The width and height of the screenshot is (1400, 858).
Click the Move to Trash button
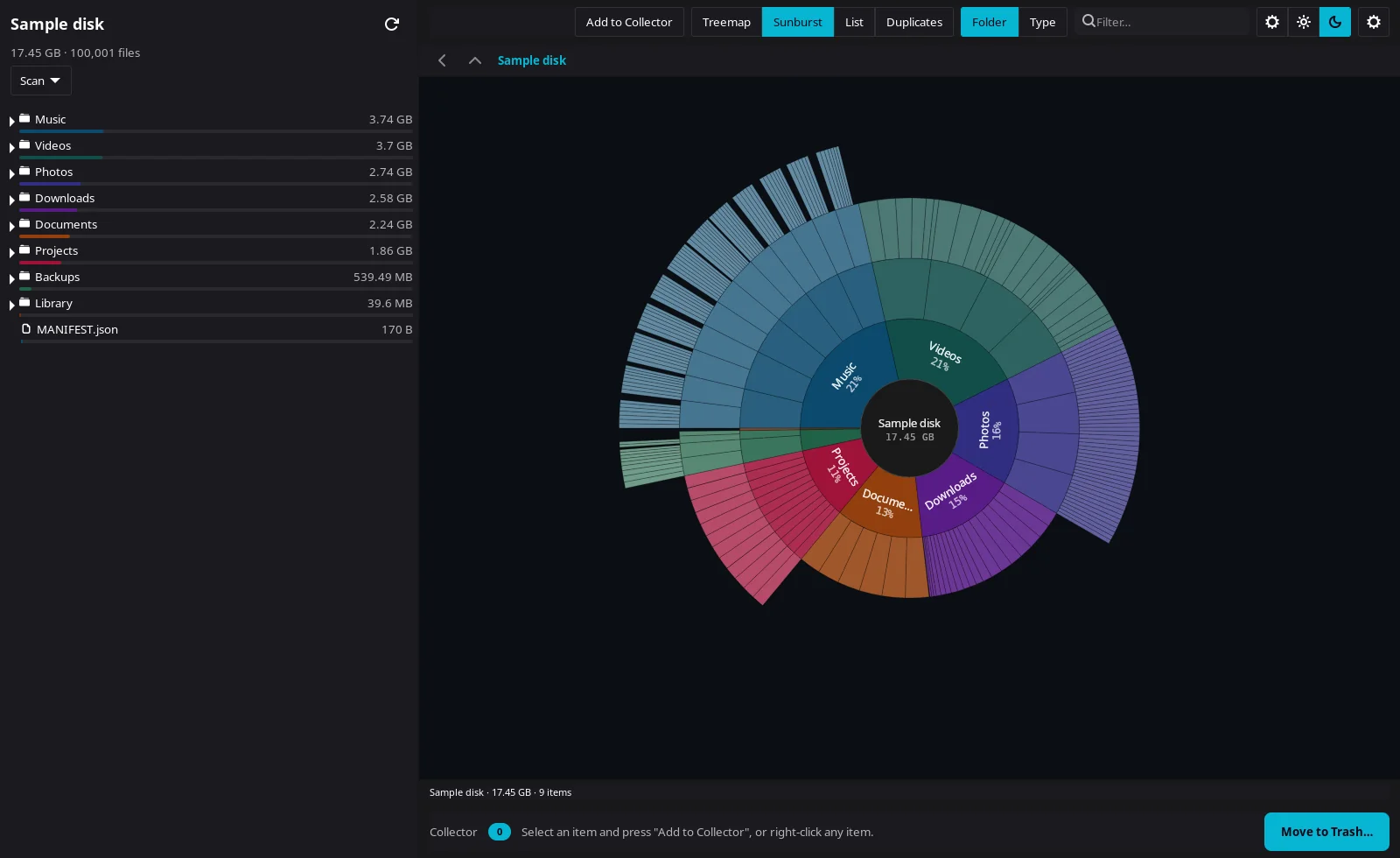coord(1326,832)
